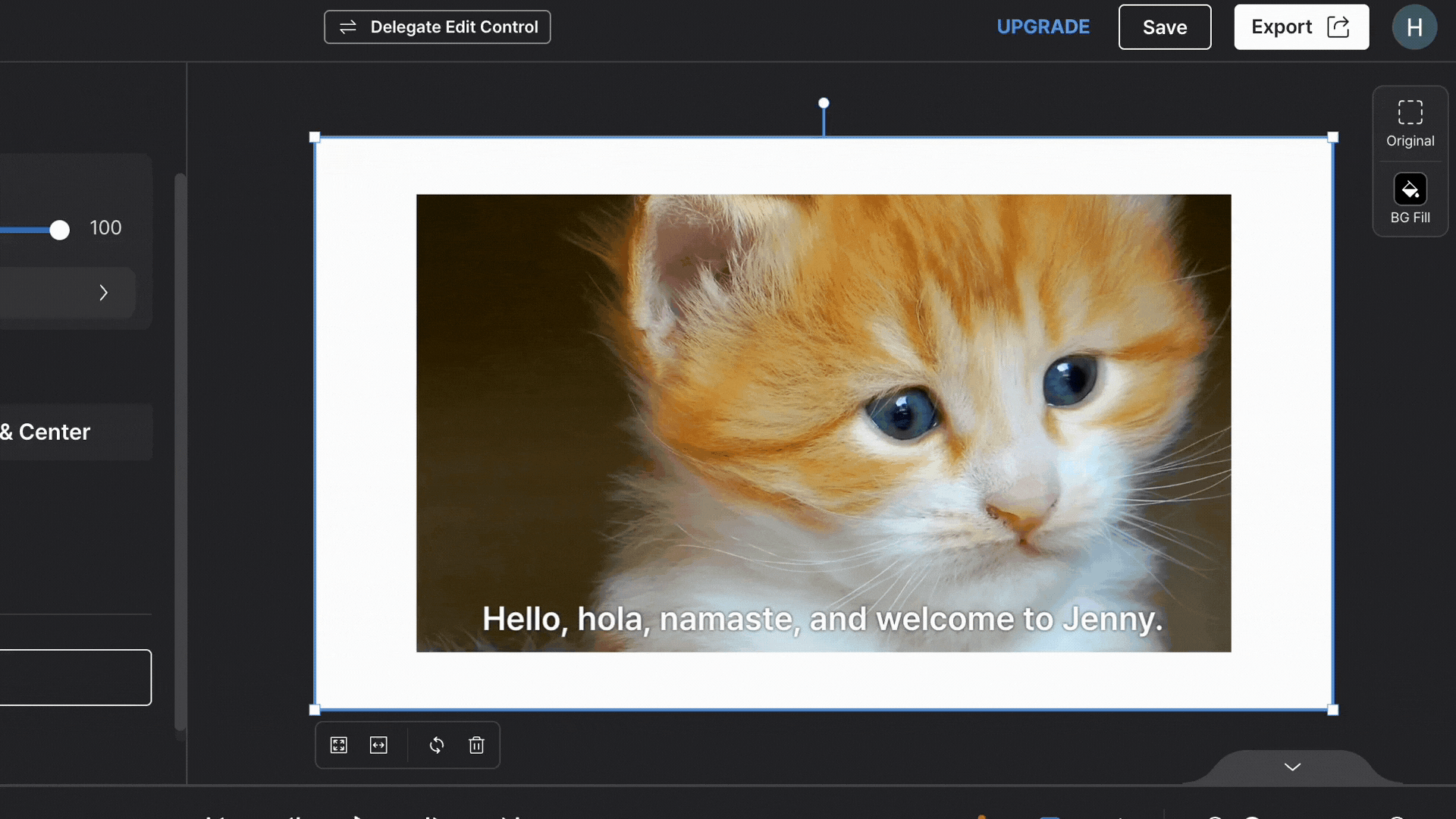Select the horizontal resize icon

[378, 745]
